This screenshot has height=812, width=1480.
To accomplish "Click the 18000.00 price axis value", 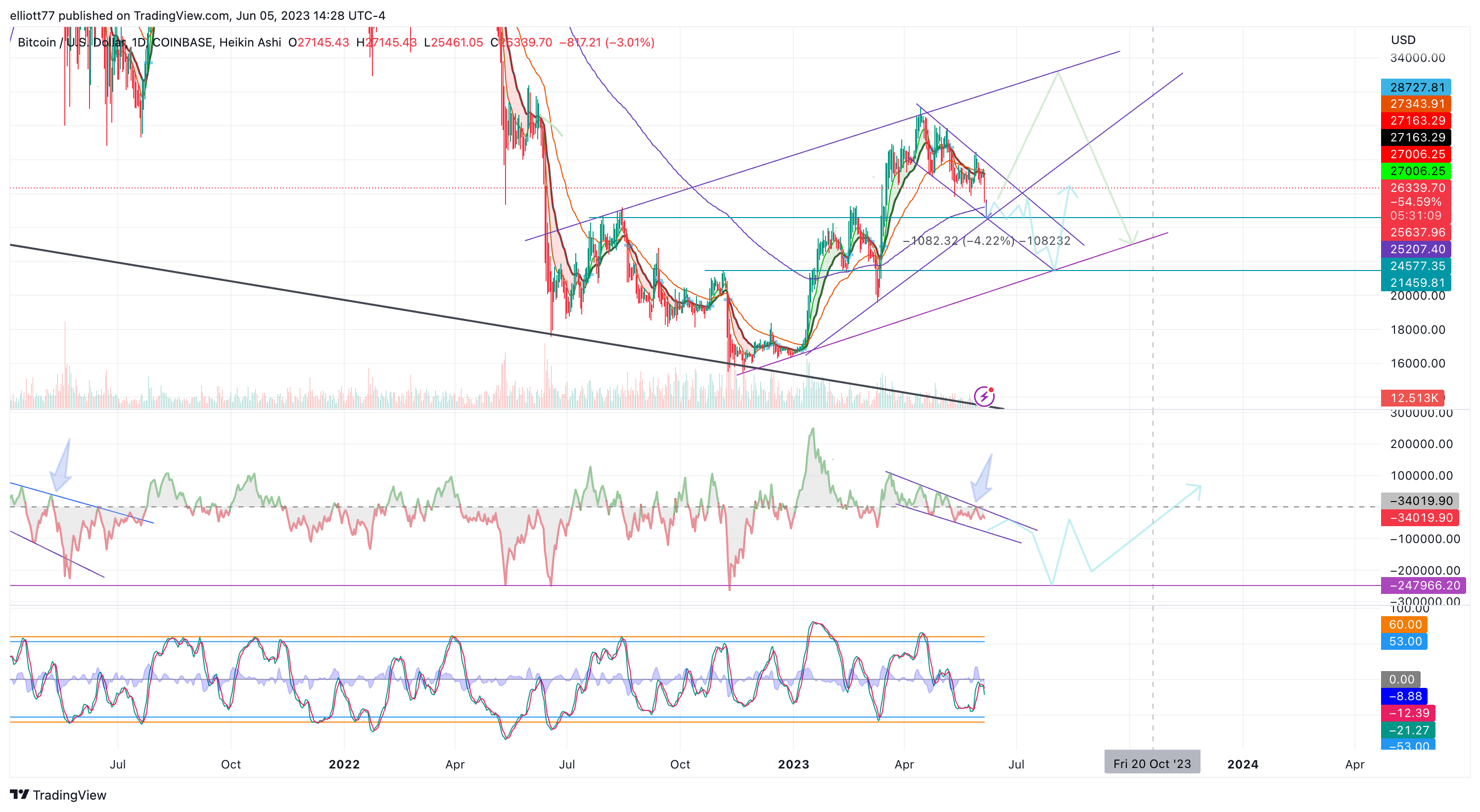I will tap(1417, 330).
